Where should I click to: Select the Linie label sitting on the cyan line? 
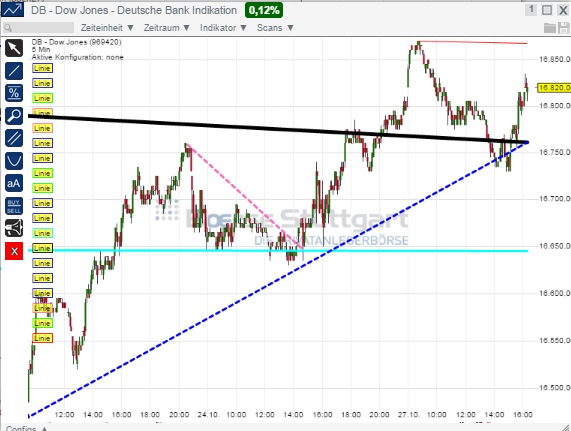pos(43,248)
